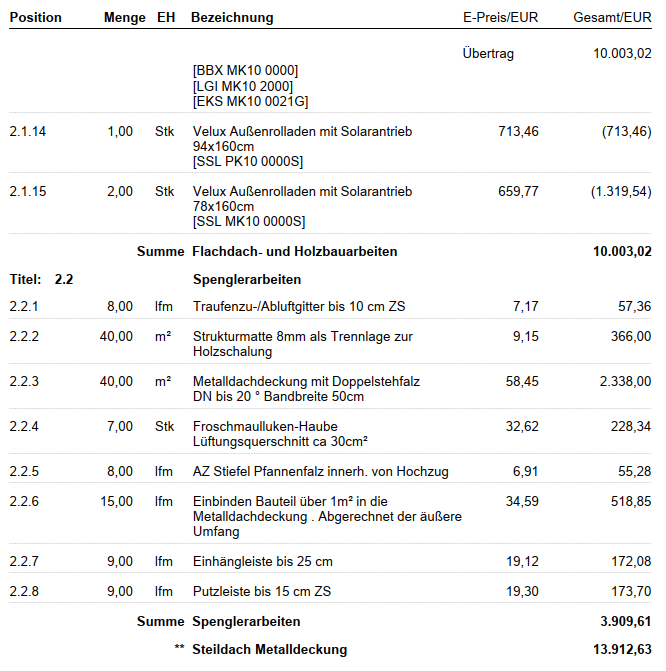
Task: Click the unit price 659,77
Action: coord(518,191)
